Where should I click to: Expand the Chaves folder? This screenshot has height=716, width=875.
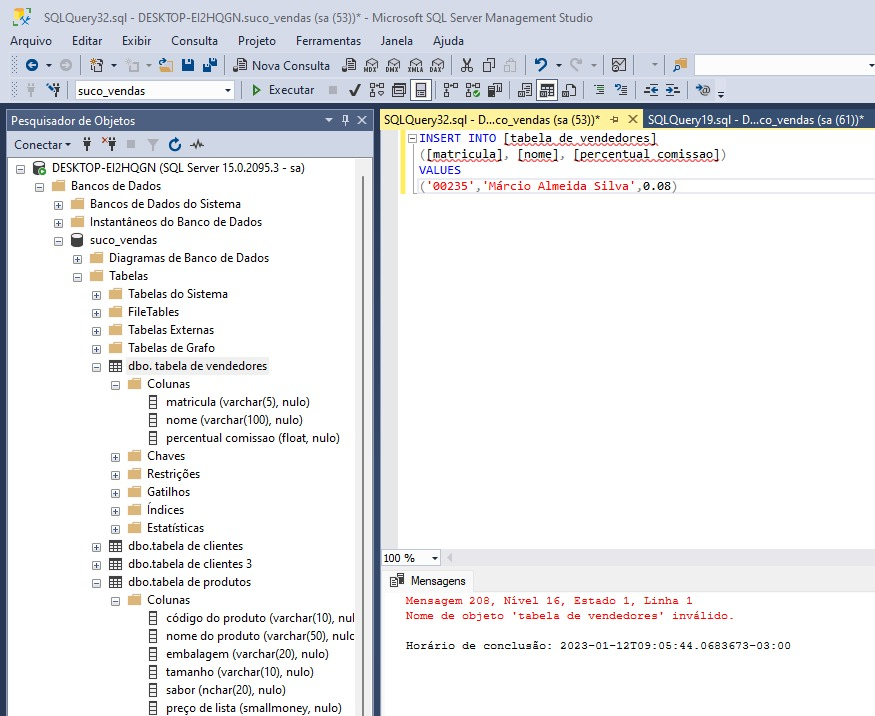(x=116, y=457)
